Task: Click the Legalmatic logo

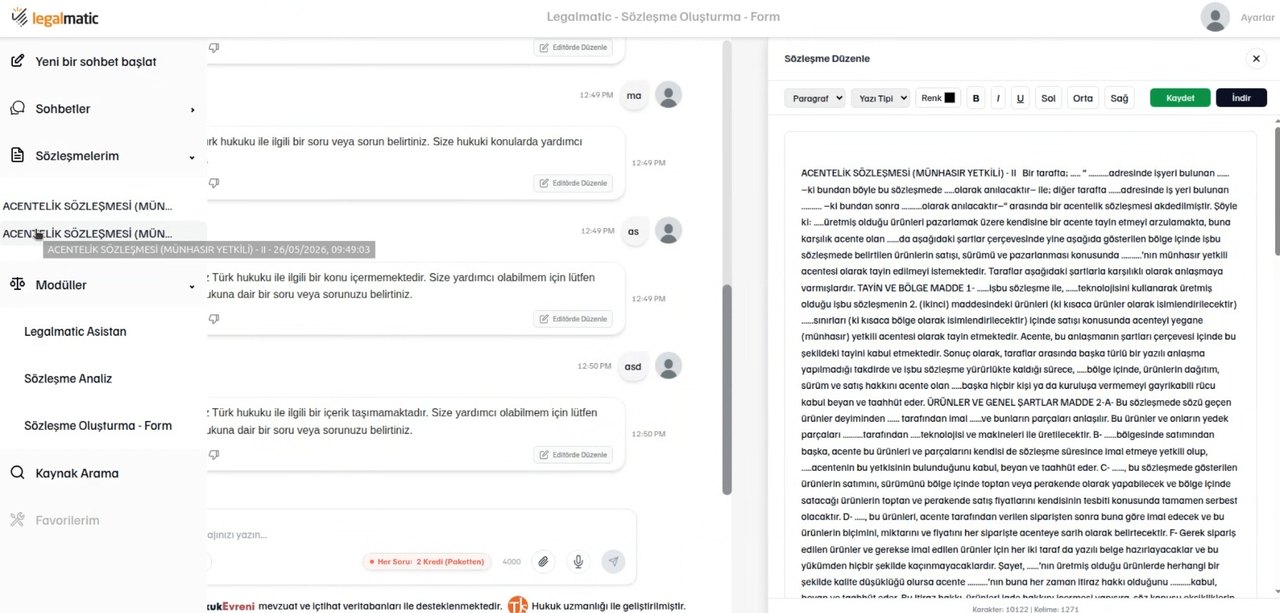Action: (55, 18)
